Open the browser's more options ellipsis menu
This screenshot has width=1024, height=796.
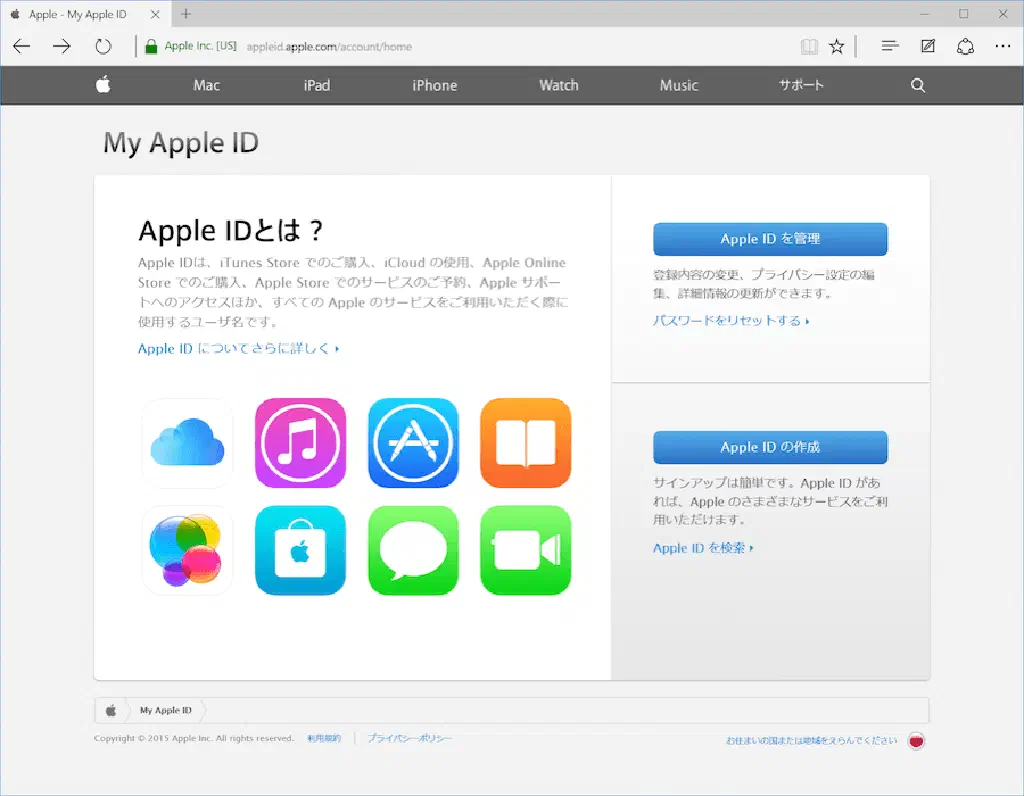point(1002,46)
